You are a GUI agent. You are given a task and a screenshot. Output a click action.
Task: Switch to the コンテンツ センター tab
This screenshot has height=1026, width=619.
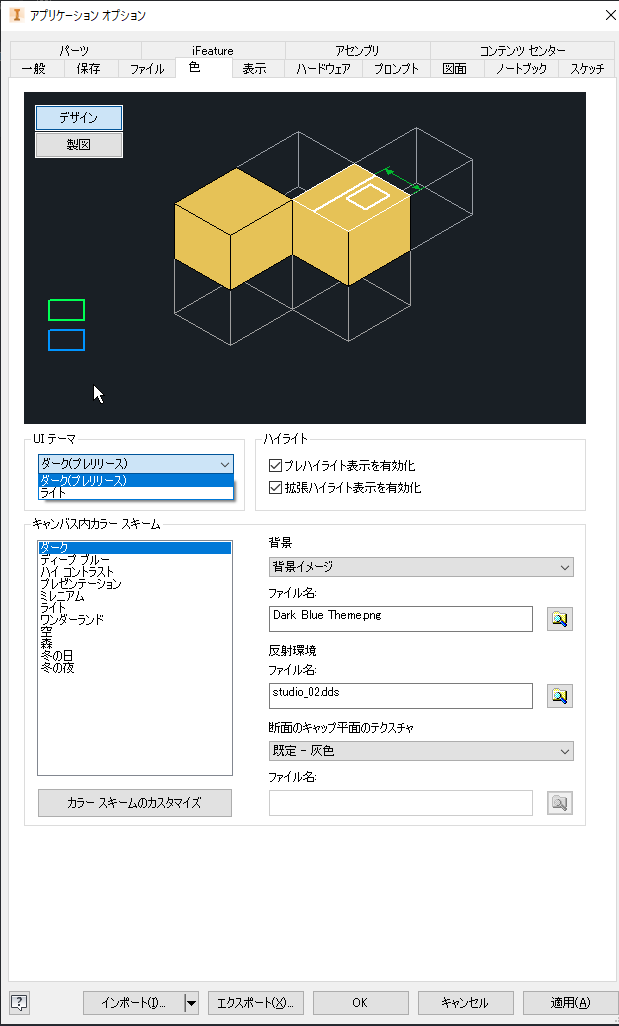(522, 50)
